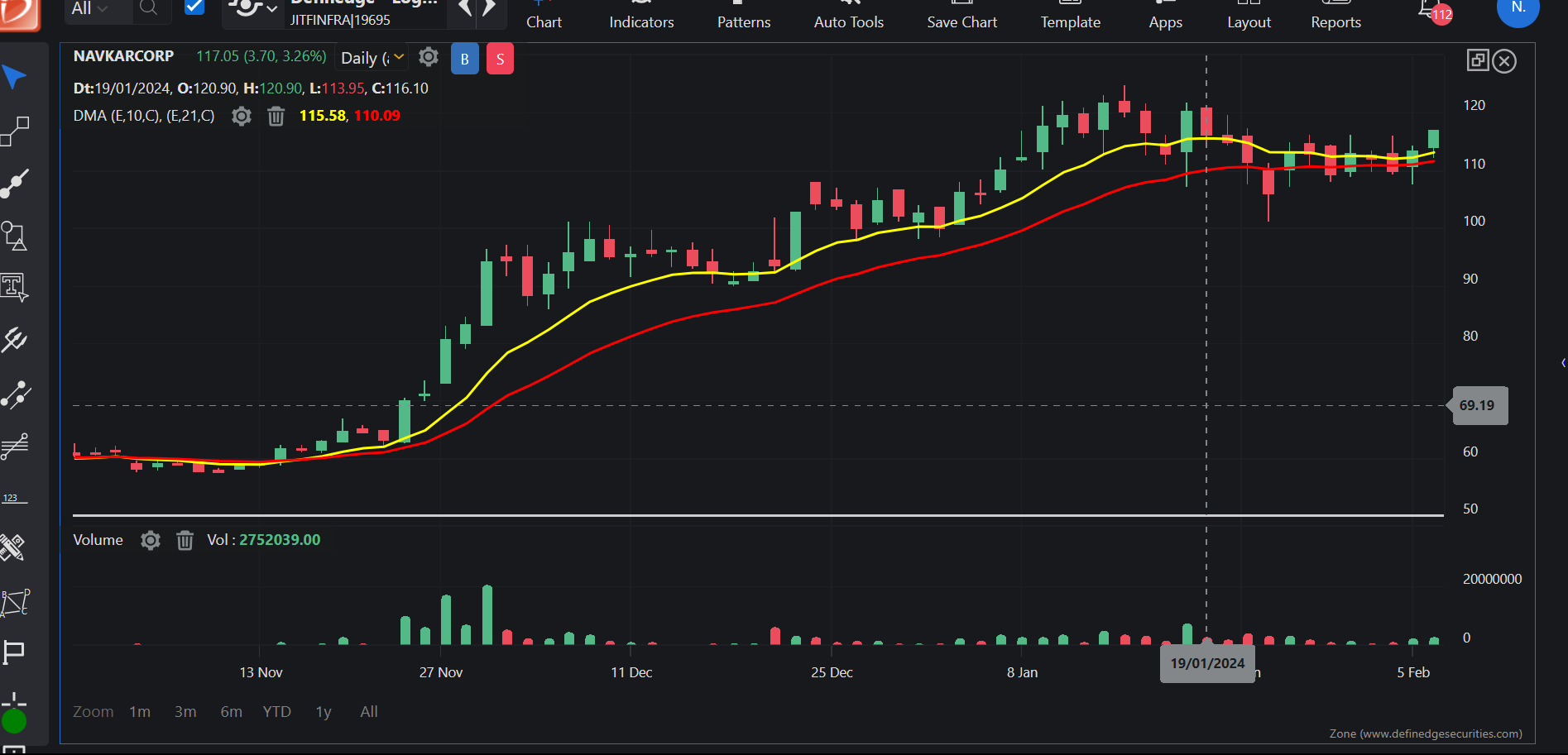
Task: Go to next symbol arrow
Action: pos(490,8)
